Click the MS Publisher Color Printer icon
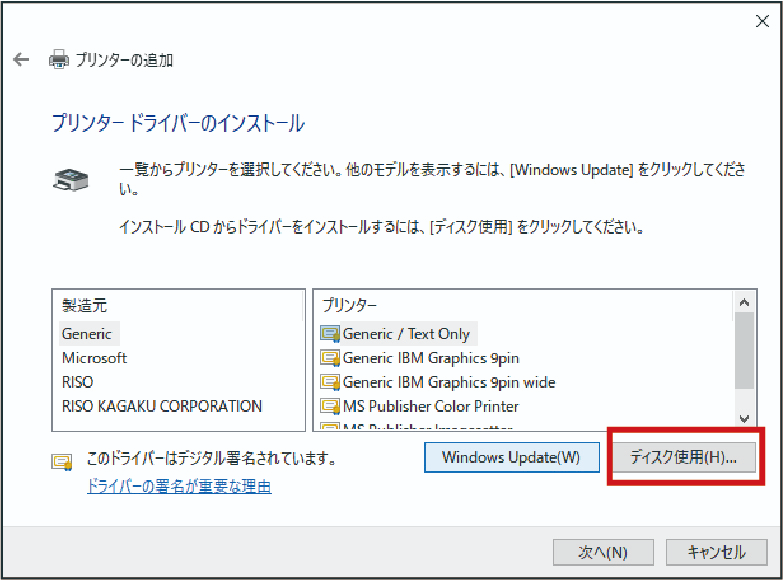 pos(330,406)
